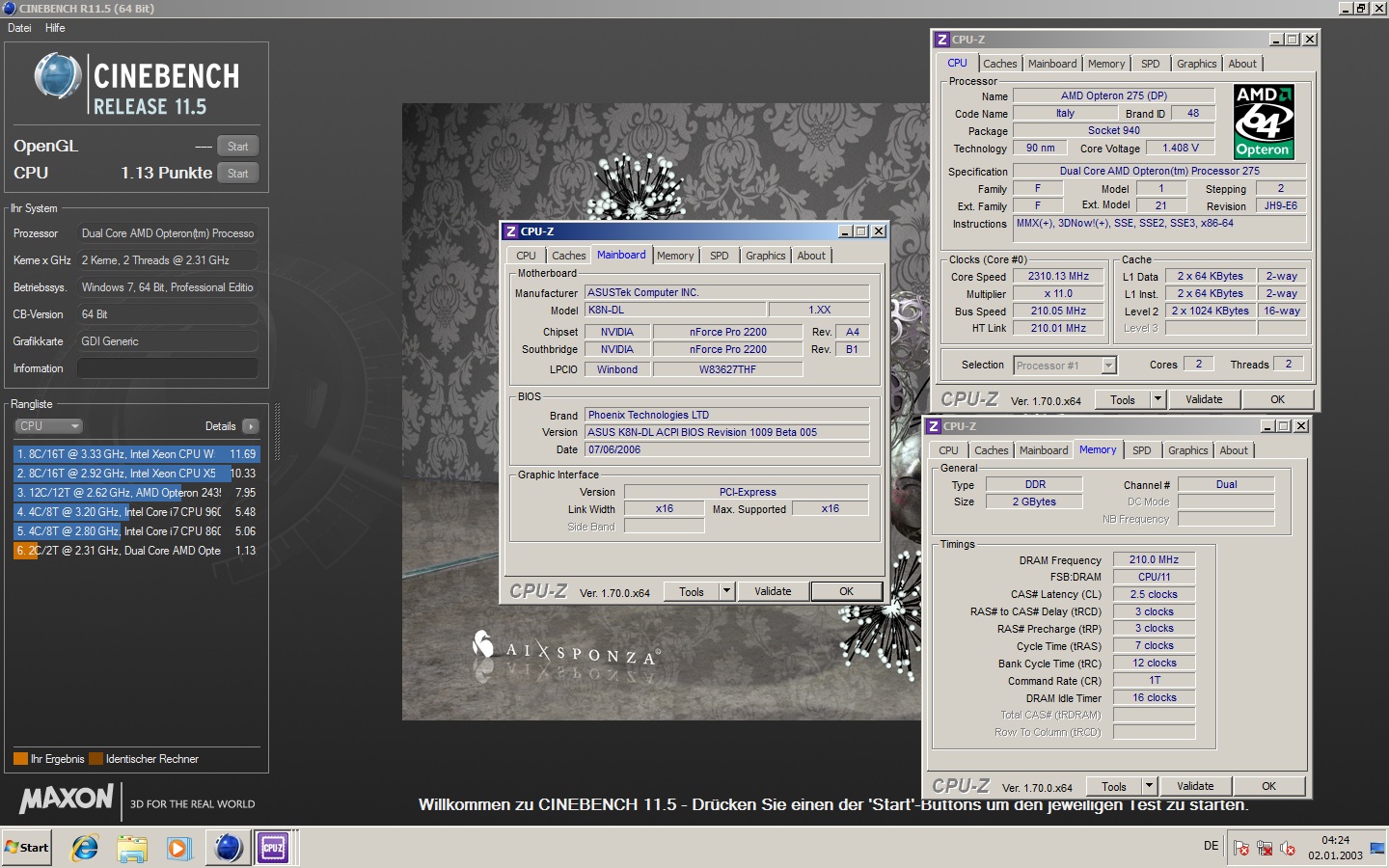Click the BIOS version field ASUS K8N-DL
1389x868 pixels.
(x=726, y=433)
